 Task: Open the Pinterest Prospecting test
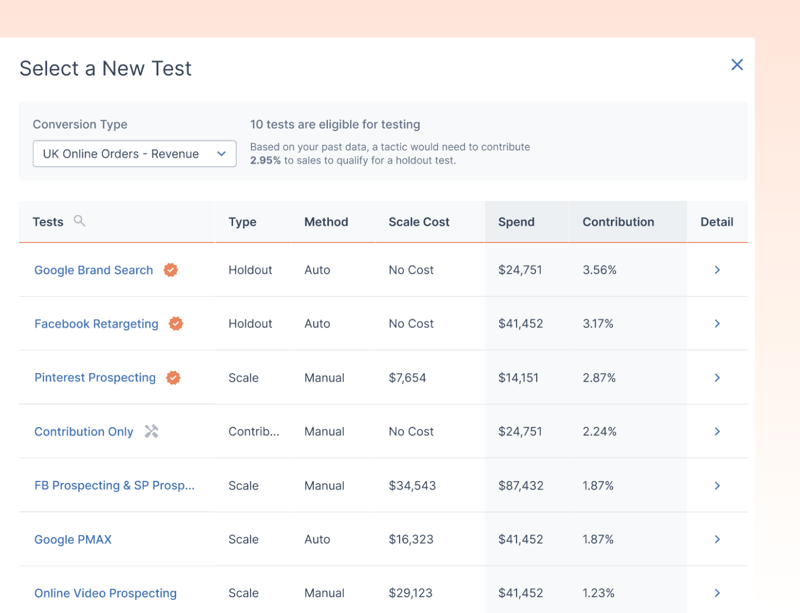pyautogui.click(x=95, y=378)
